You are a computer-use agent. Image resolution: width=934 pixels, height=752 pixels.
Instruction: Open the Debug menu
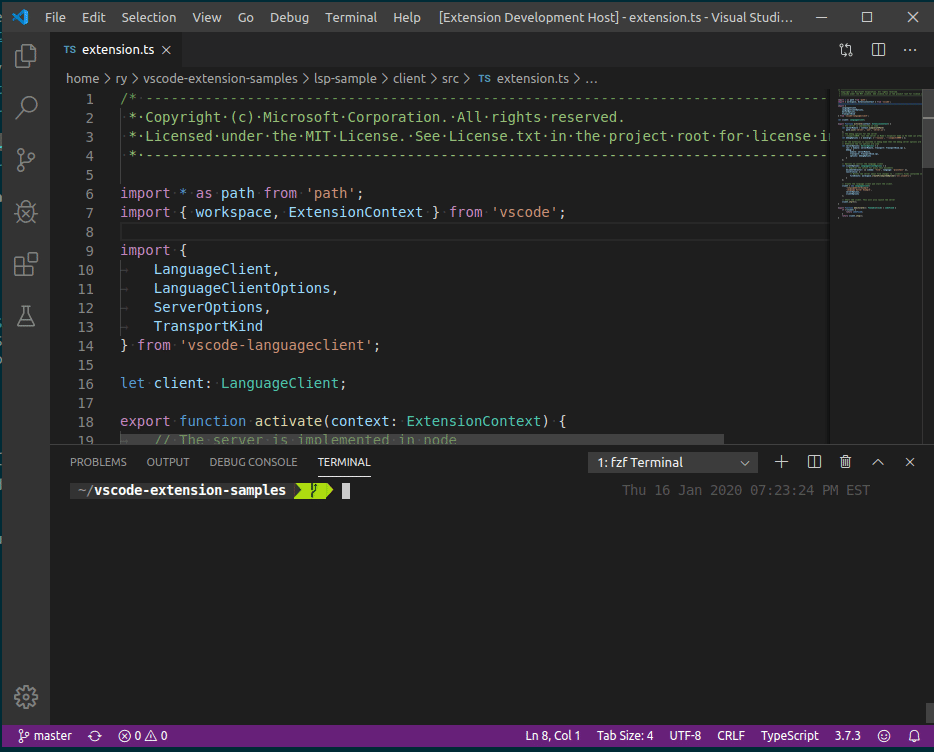pyautogui.click(x=289, y=17)
